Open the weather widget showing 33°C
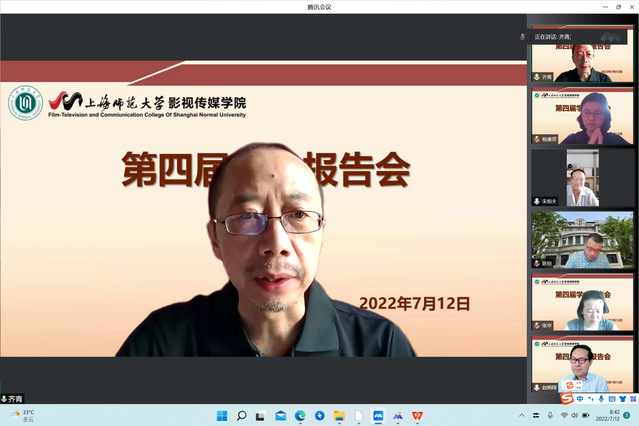639x426 pixels. click(x=21, y=415)
